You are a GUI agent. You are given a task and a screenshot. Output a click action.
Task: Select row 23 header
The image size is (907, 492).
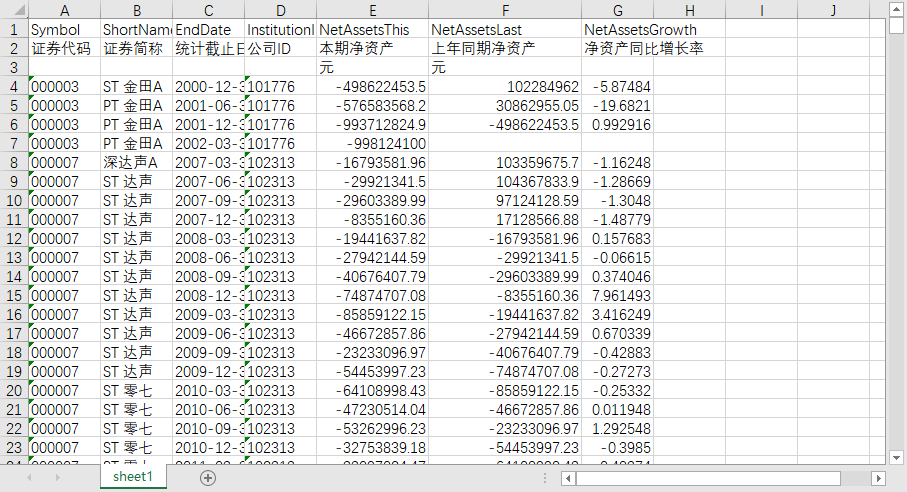(x=14, y=447)
